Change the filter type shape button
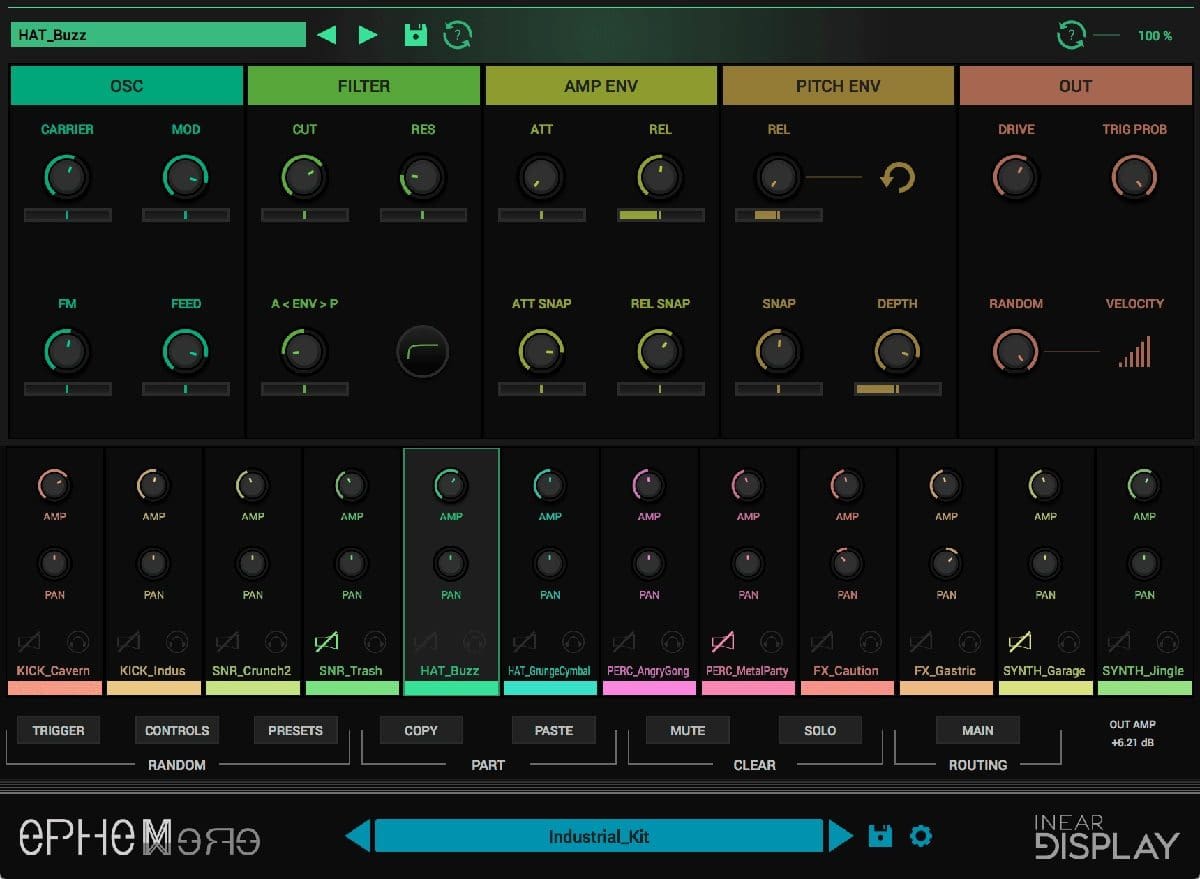The image size is (1200, 879). [423, 352]
